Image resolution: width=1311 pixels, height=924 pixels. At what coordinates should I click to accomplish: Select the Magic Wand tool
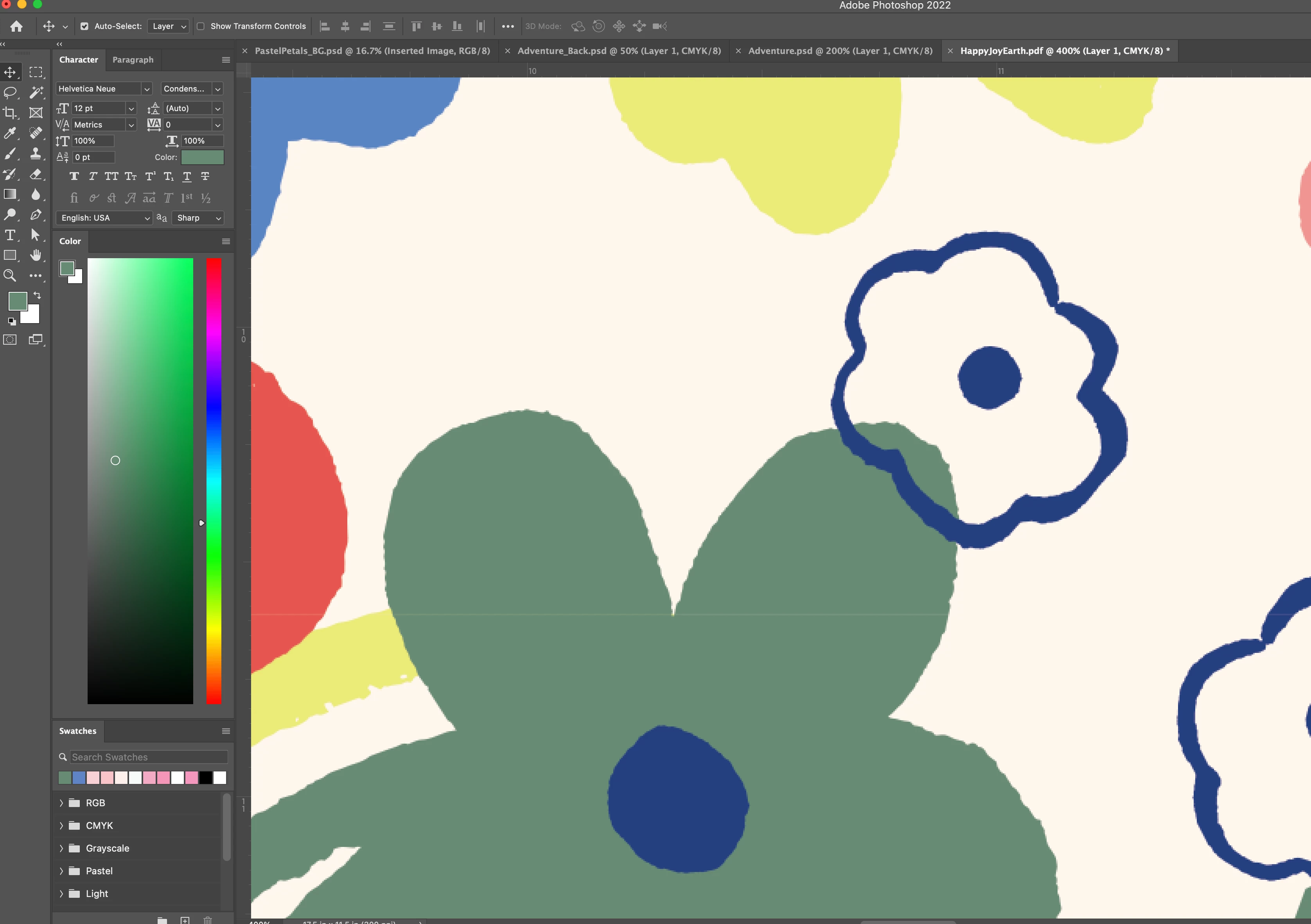click(36, 92)
